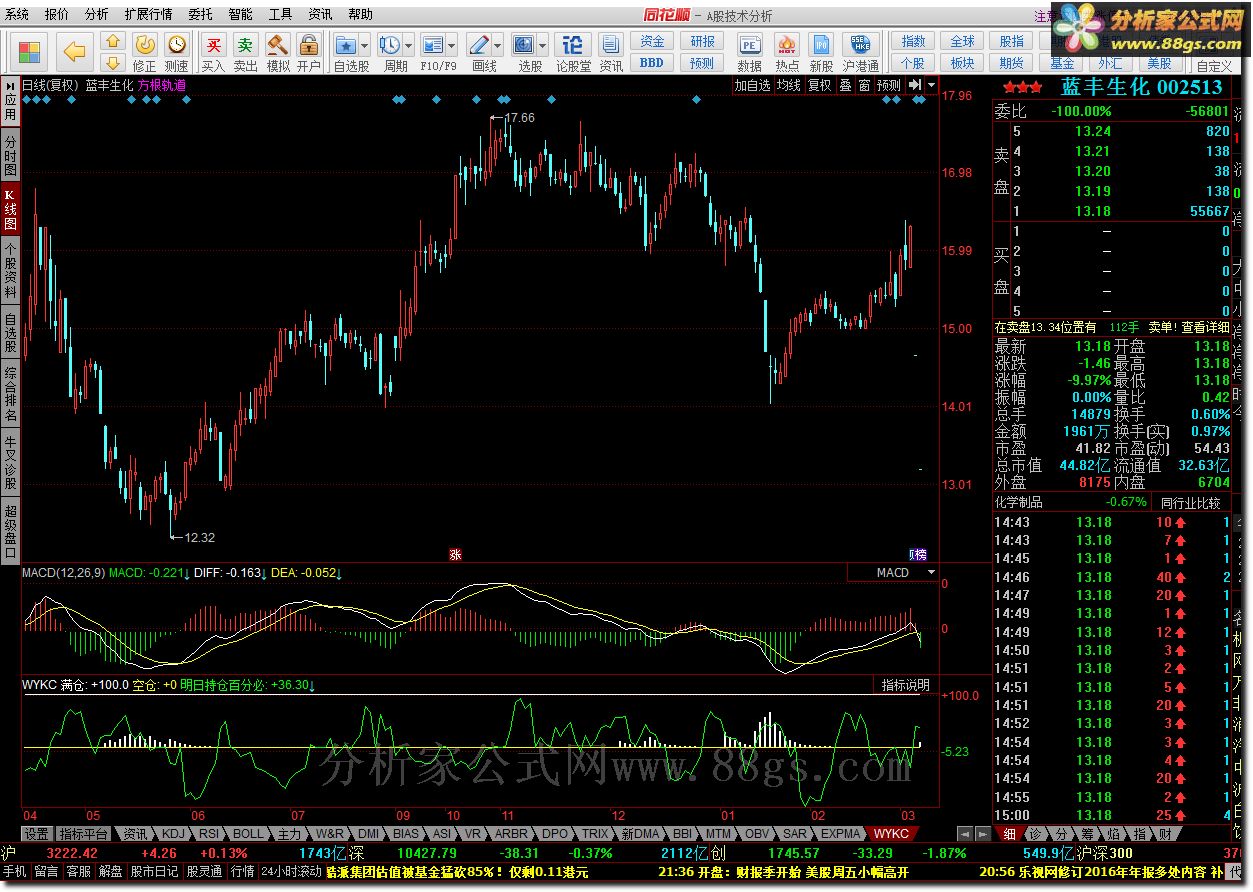Select the 画线 pencil drawing tool
This screenshot has width=1253, height=892.
coord(479,45)
